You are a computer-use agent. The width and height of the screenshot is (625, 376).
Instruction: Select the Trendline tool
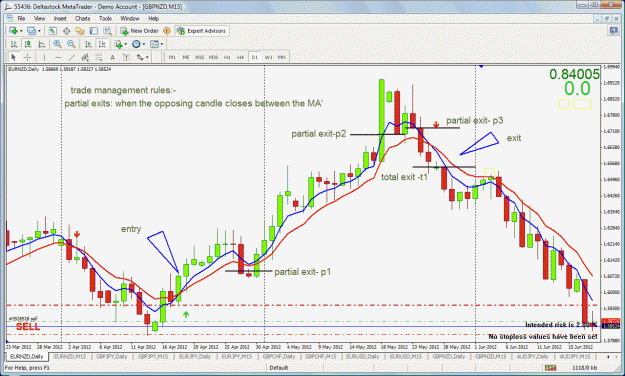(72, 57)
